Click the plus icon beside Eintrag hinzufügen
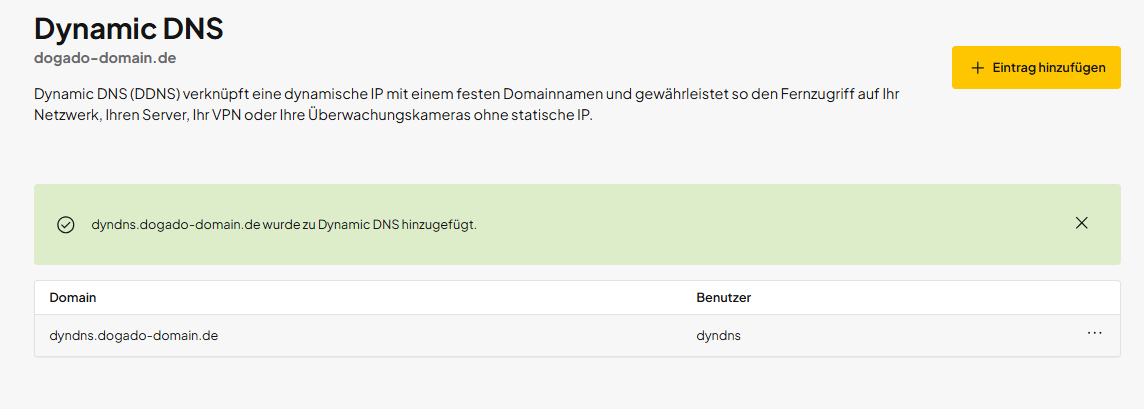Screen dimensions: 1144x409 977,68
